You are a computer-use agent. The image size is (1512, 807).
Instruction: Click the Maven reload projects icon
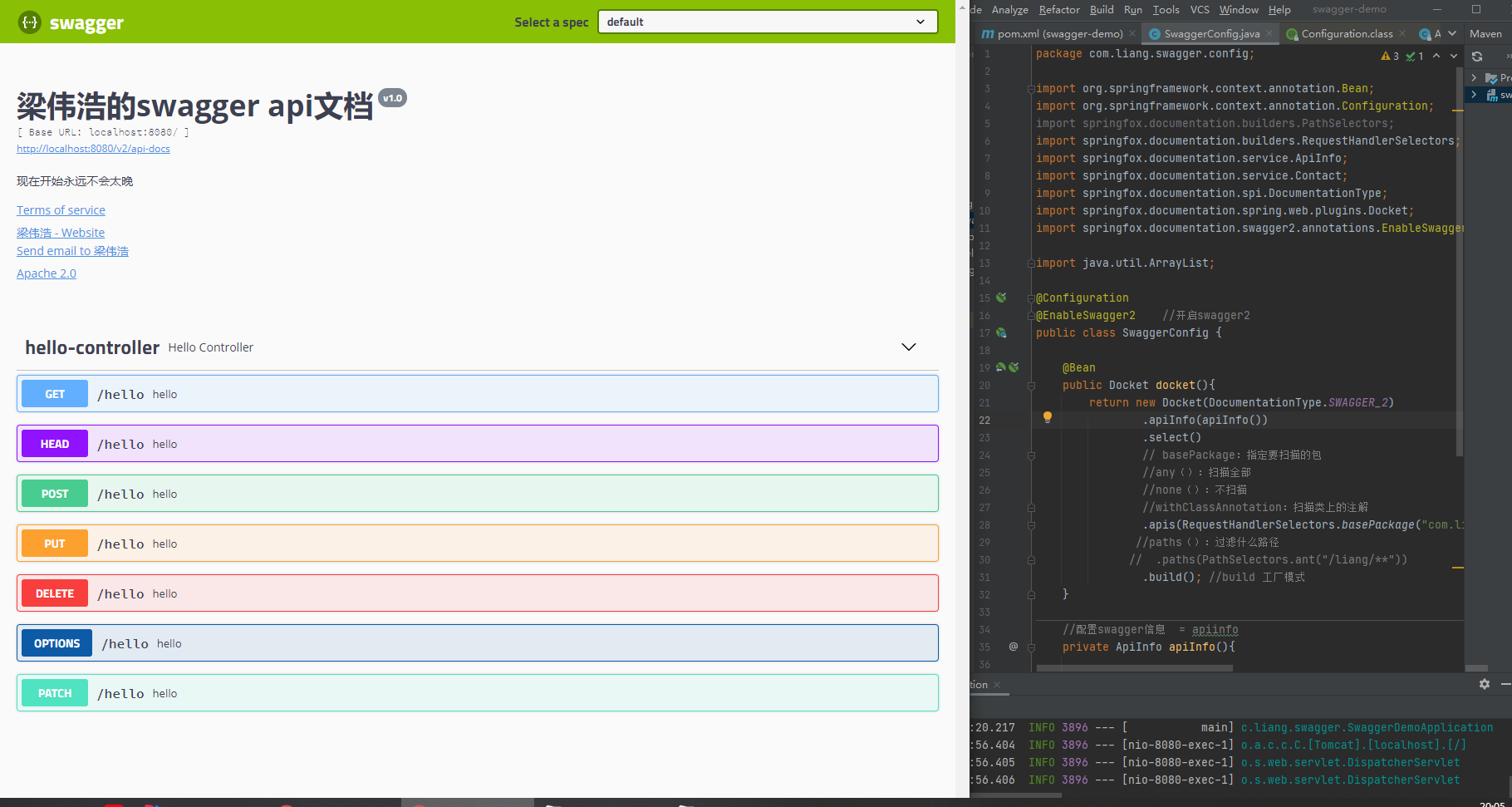point(1477,57)
